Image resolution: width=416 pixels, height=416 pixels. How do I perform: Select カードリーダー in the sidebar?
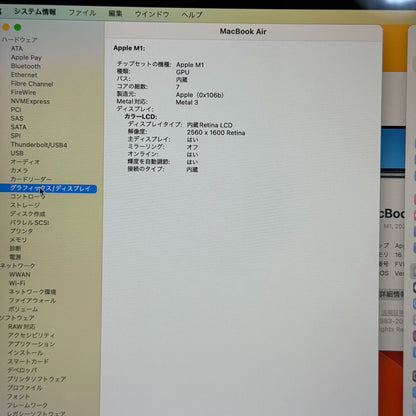pos(31,179)
